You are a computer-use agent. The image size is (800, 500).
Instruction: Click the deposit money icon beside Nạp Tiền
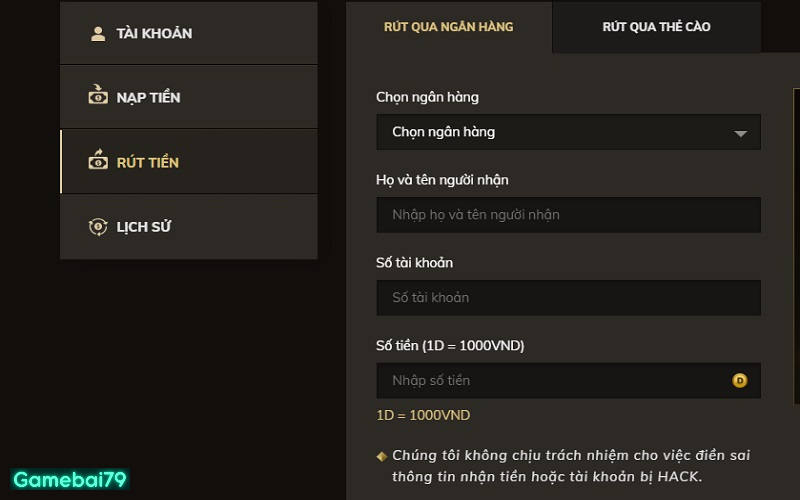[98, 97]
